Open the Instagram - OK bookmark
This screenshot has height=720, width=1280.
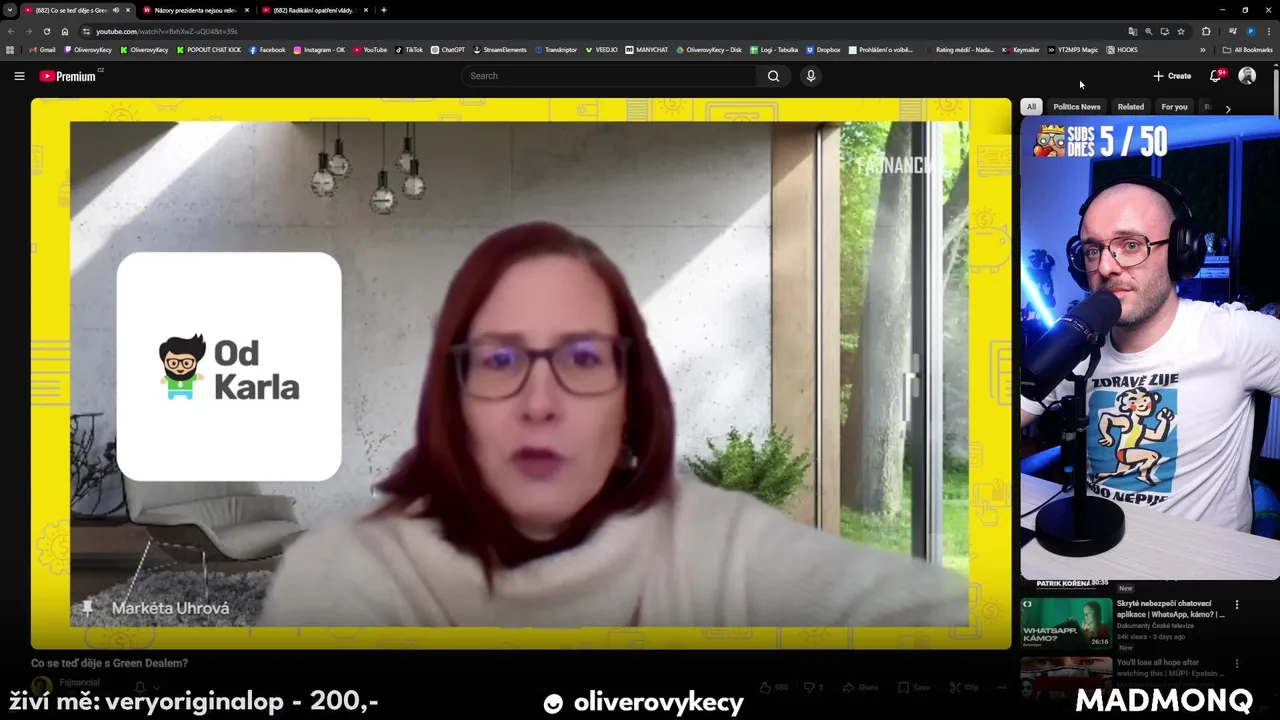click(319, 50)
